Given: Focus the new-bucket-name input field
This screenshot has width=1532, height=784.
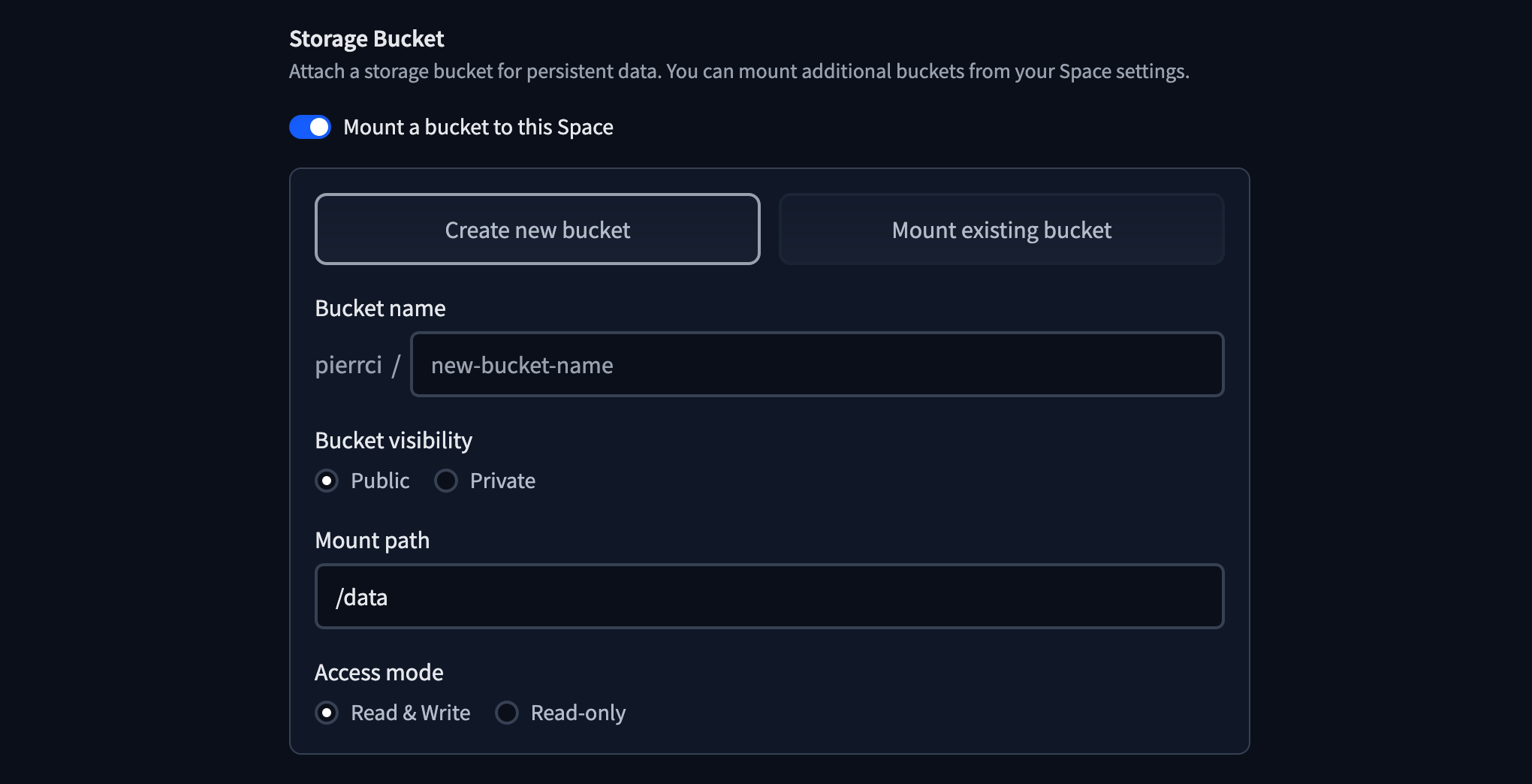Looking at the screenshot, I should tap(816, 365).
